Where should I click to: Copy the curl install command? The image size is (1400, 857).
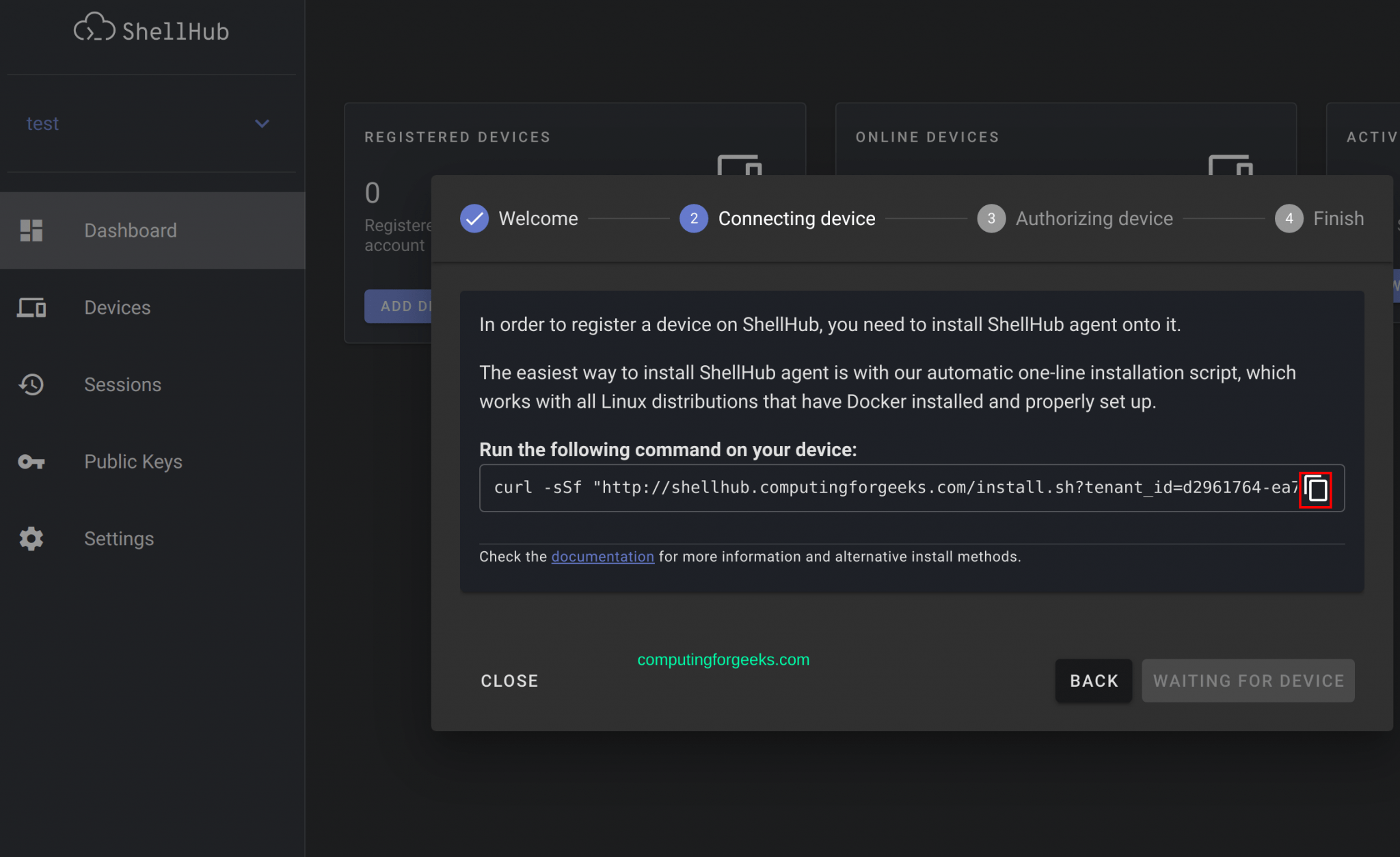click(x=1315, y=490)
